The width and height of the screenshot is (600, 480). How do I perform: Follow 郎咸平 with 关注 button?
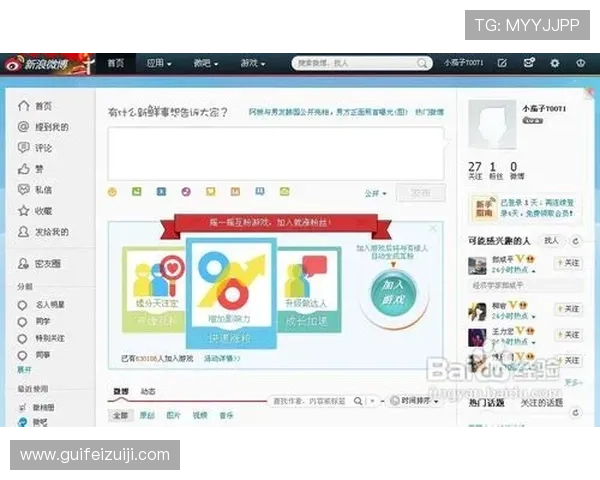coord(569,263)
